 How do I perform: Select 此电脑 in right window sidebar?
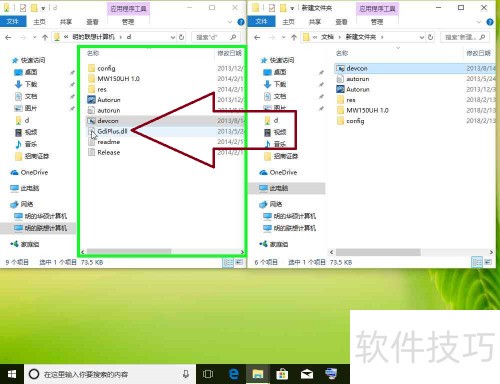(287, 188)
